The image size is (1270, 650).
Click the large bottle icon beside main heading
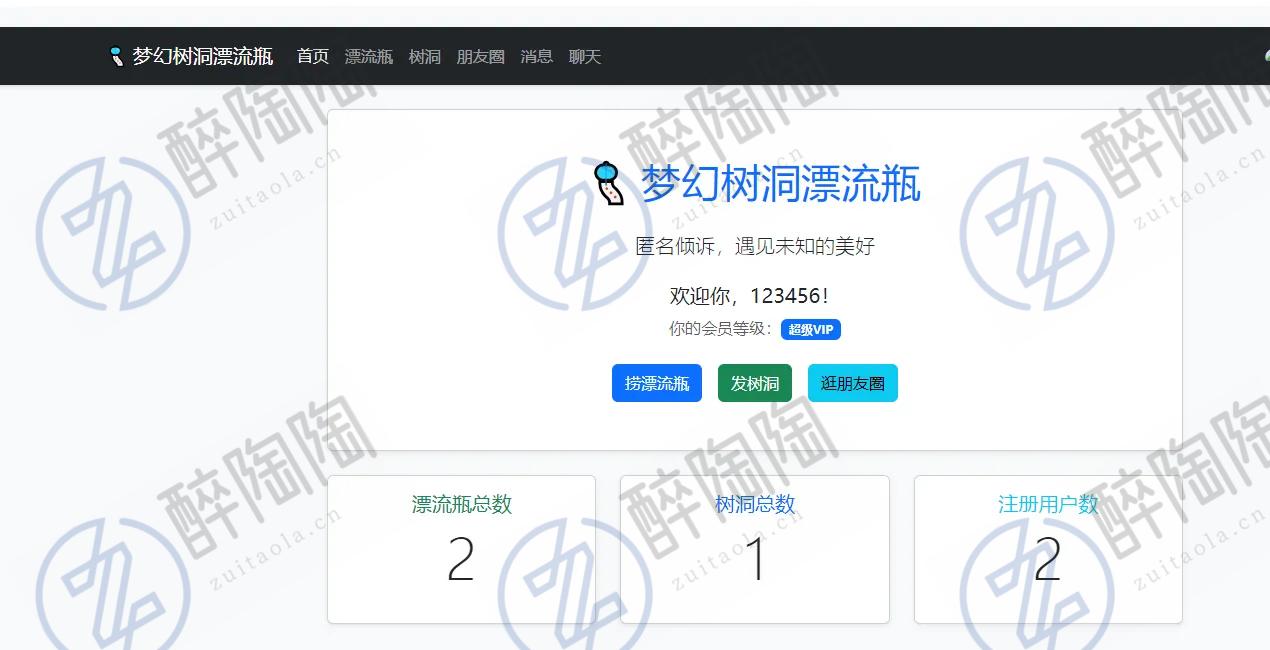608,185
